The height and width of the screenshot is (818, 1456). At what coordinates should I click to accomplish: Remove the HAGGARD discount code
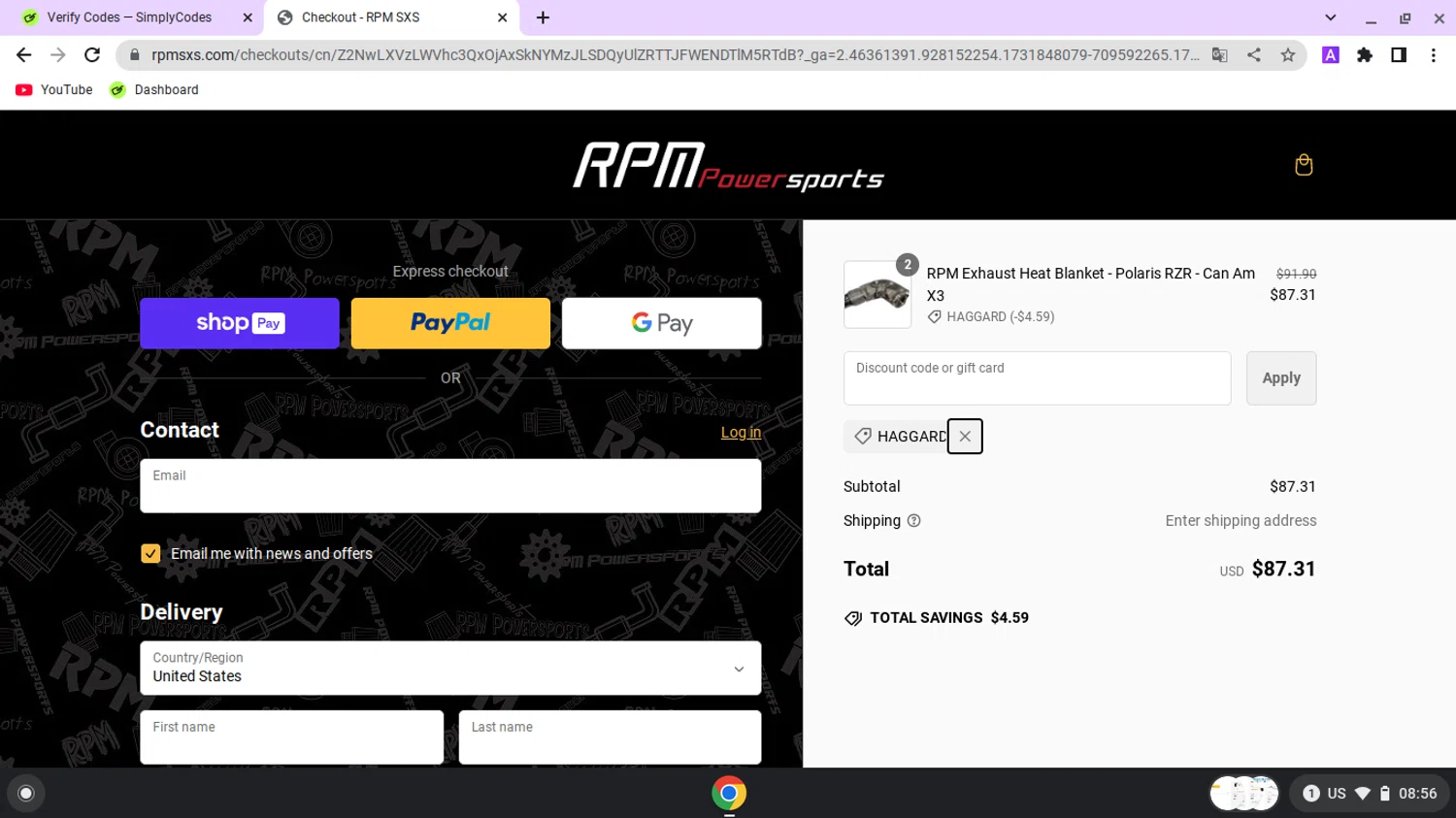click(x=965, y=437)
